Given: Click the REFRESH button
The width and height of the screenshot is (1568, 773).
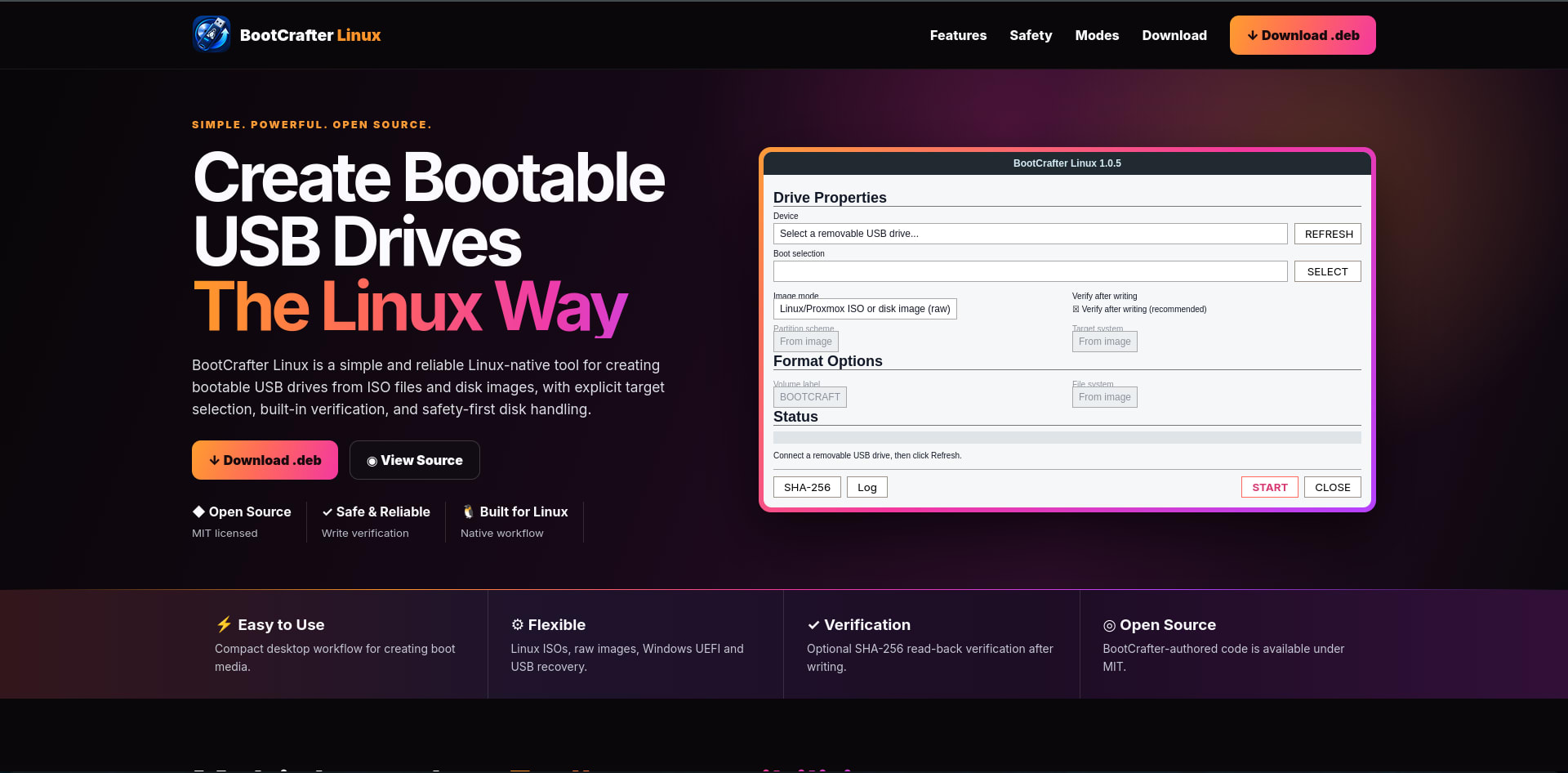Looking at the screenshot, I should tap(1328, 234).
